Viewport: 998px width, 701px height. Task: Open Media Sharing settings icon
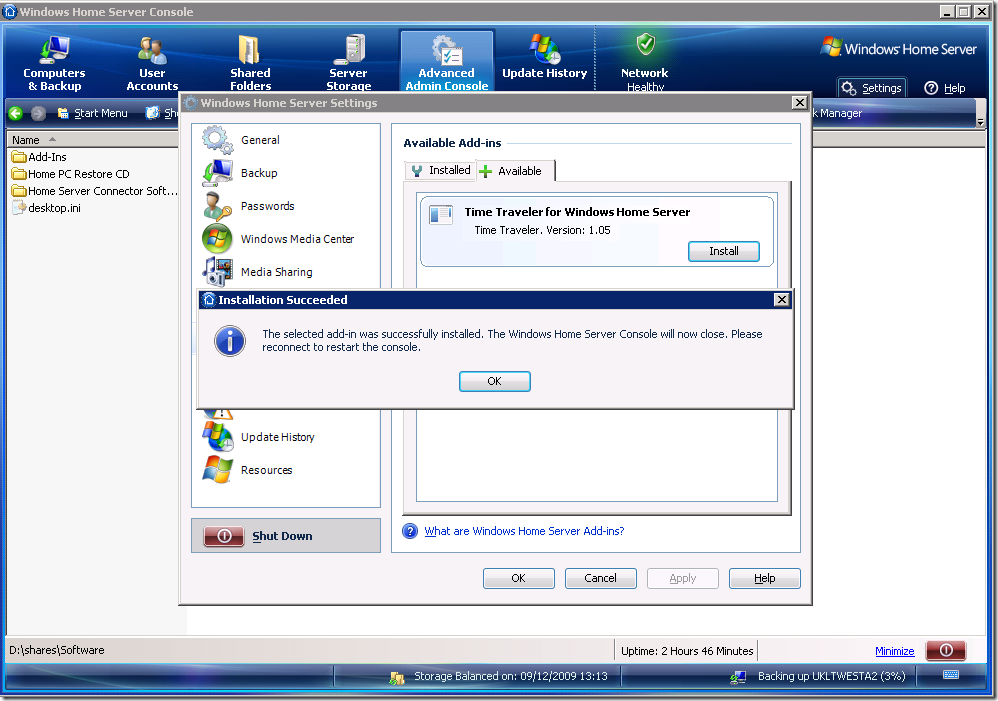click(x=217, y=272)
